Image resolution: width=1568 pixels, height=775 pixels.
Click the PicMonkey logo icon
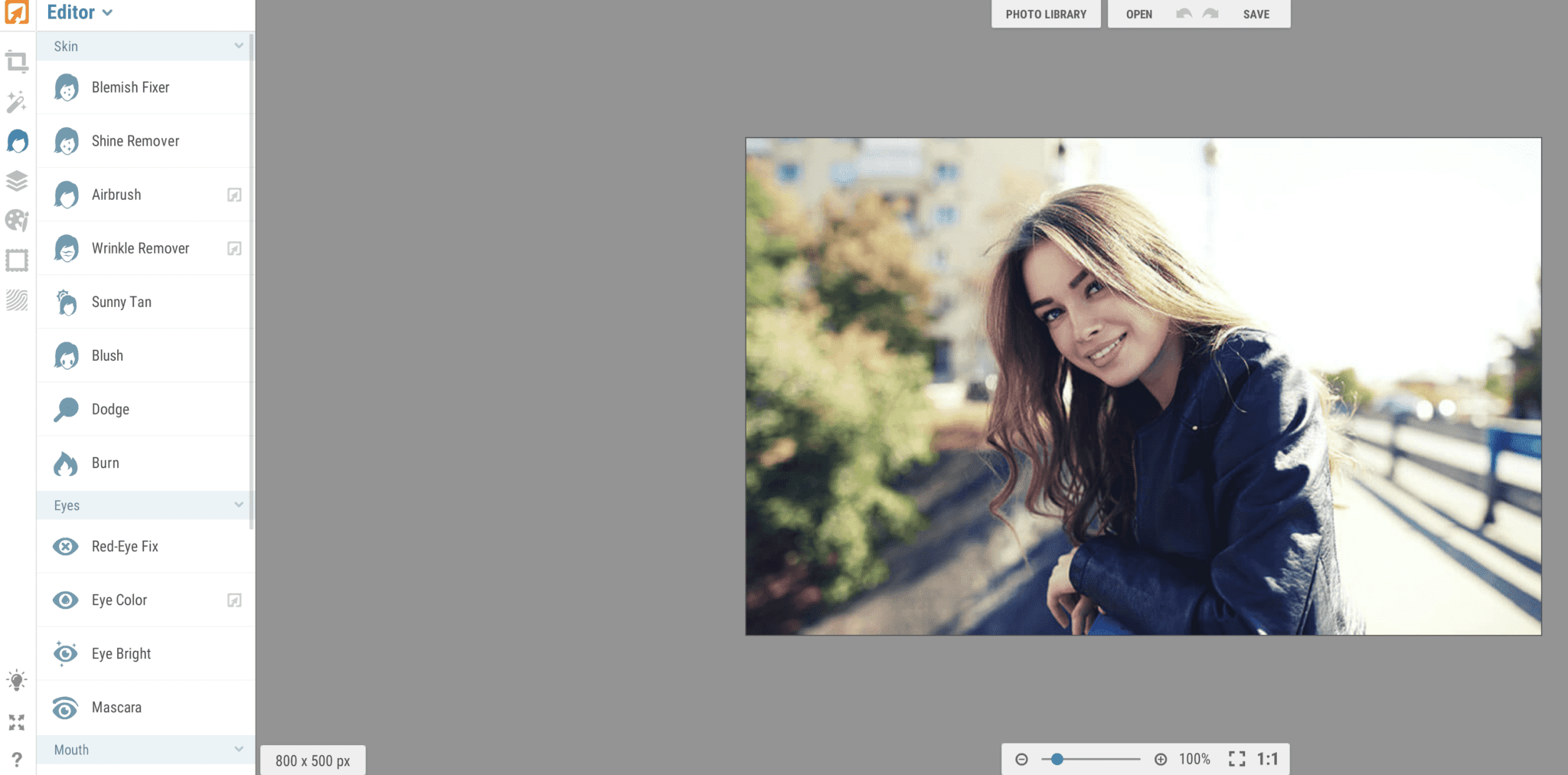pyautogui.click(x=17, y=13)
